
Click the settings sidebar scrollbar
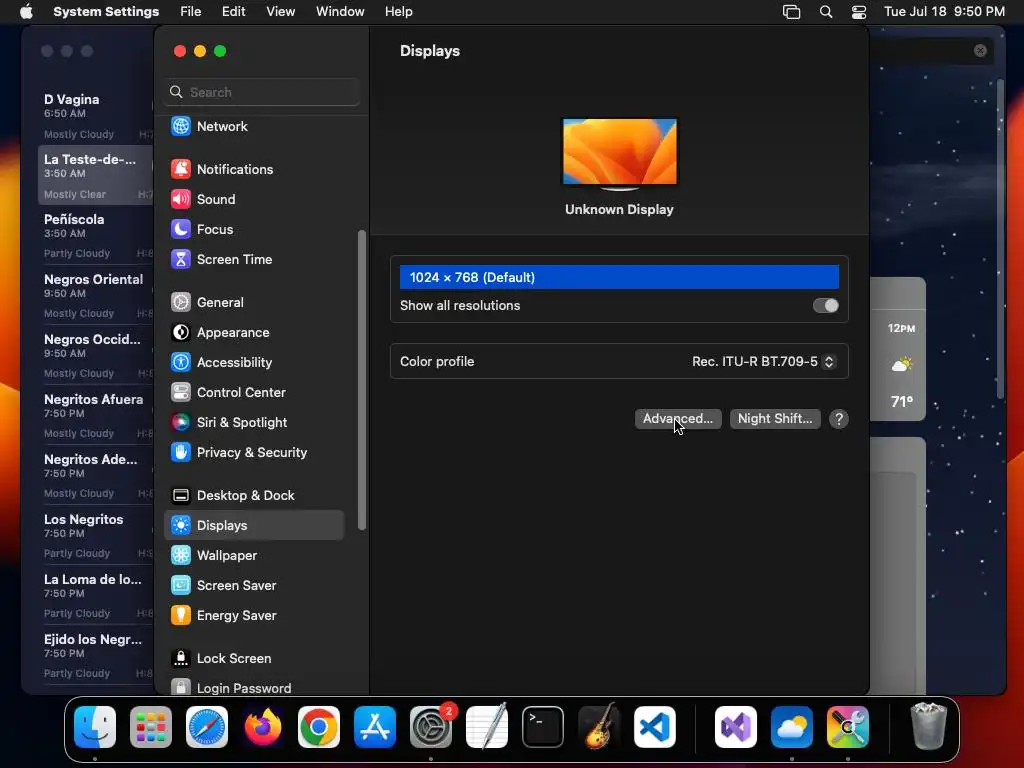361,379
